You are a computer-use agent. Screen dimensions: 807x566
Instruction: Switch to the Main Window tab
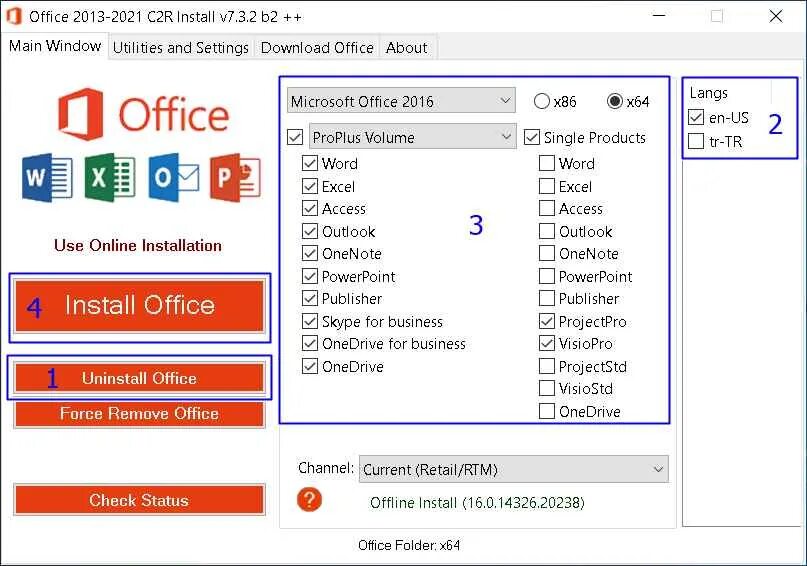point(55,46)
